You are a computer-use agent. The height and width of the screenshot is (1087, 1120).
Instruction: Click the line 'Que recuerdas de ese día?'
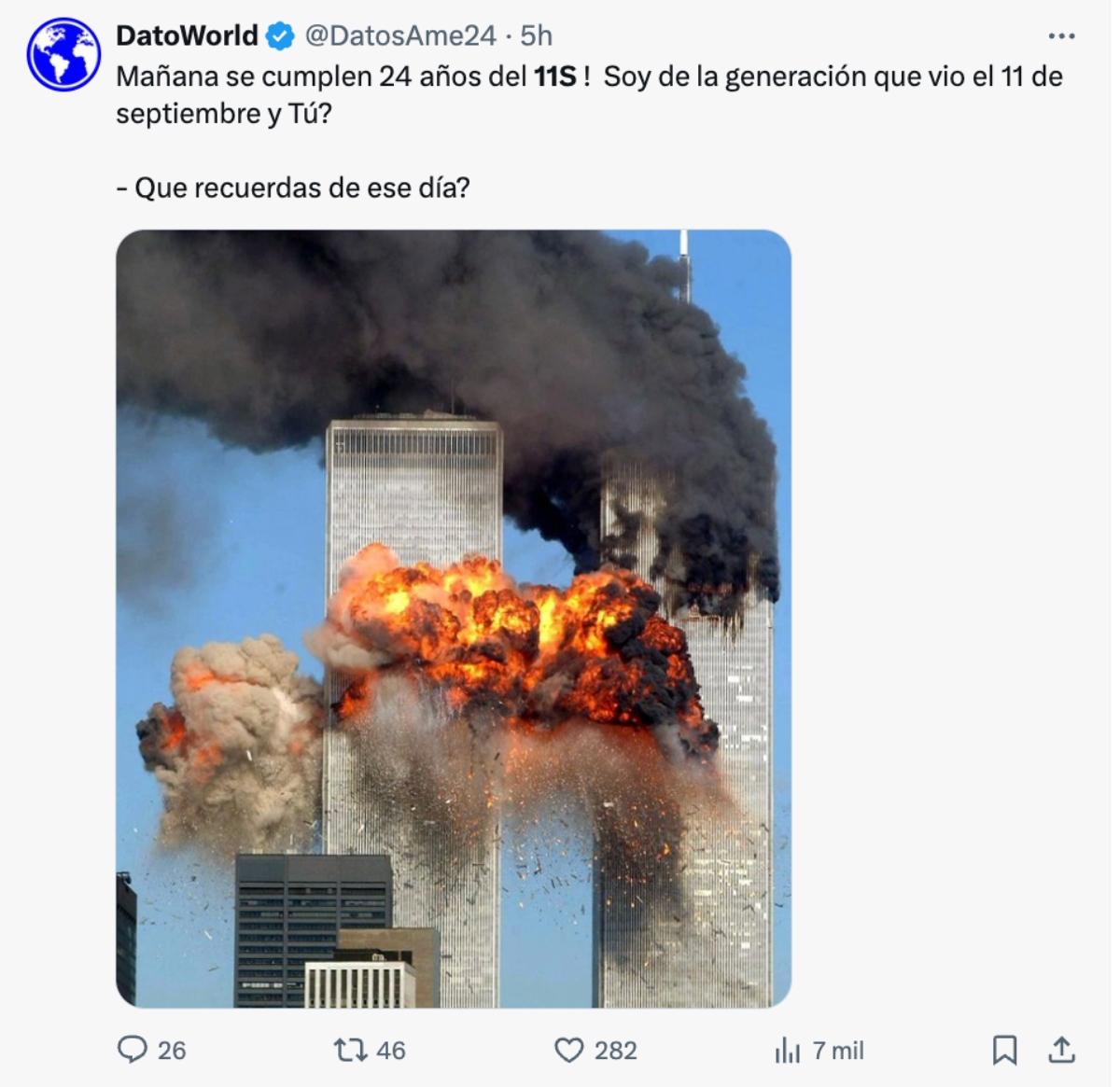pyautogui.click(x=293, y=188)
